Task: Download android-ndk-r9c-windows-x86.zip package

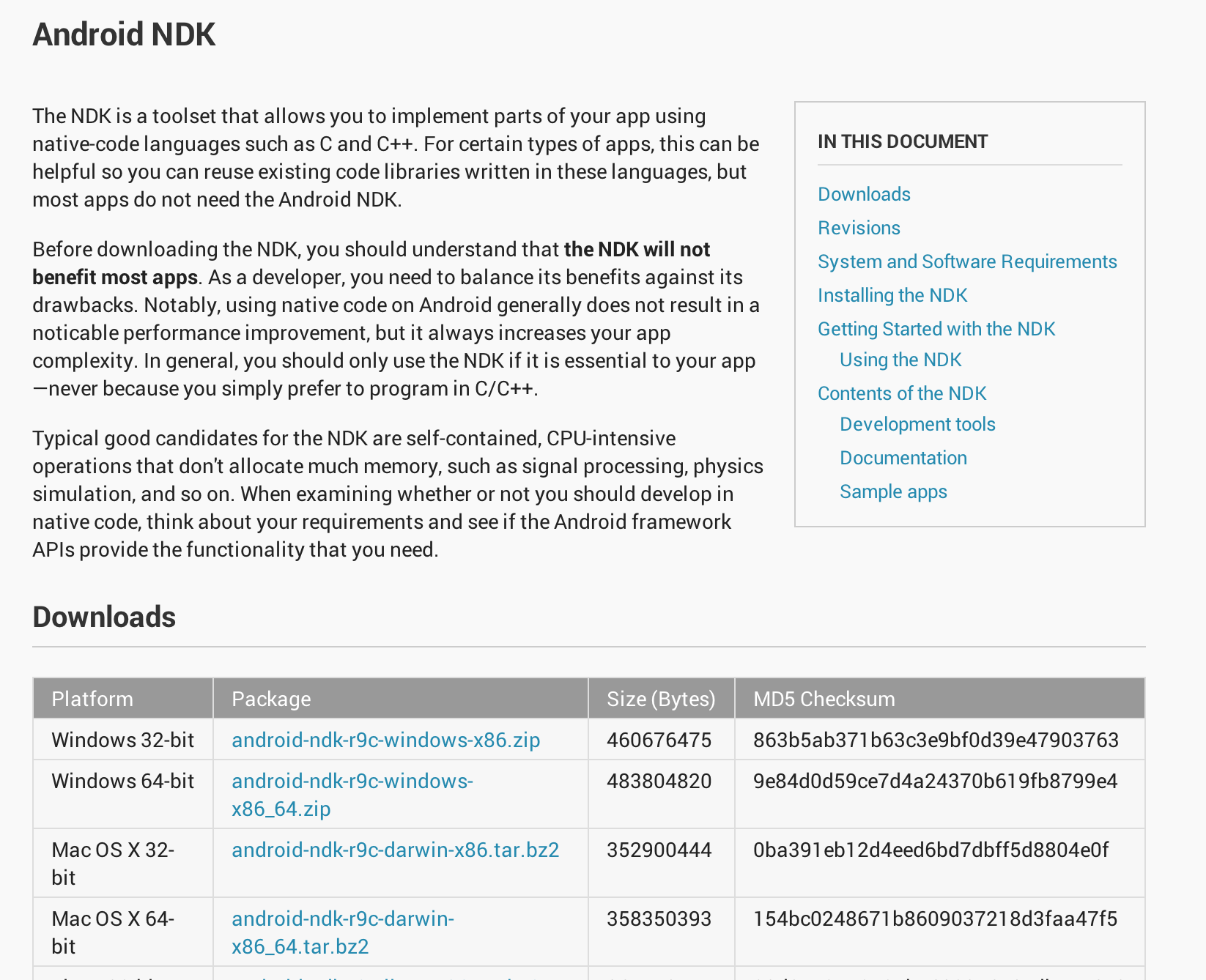Action: coord(385,740)
